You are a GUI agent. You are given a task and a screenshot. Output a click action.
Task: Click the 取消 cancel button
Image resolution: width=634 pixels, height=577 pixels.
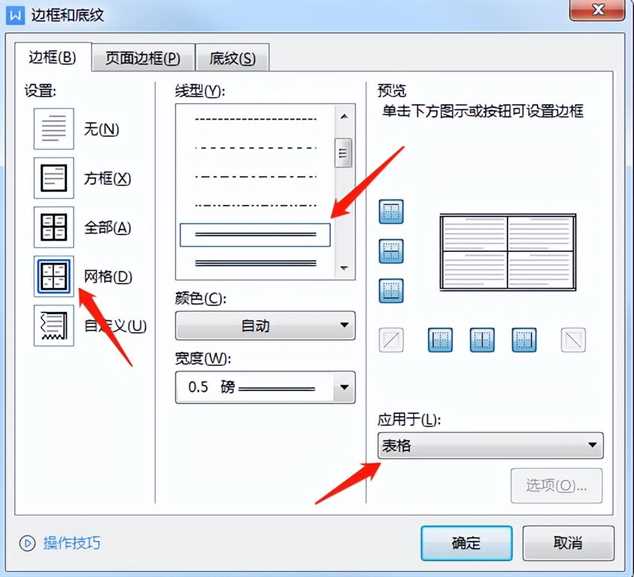pyautogui.click(x=567, y=543)
